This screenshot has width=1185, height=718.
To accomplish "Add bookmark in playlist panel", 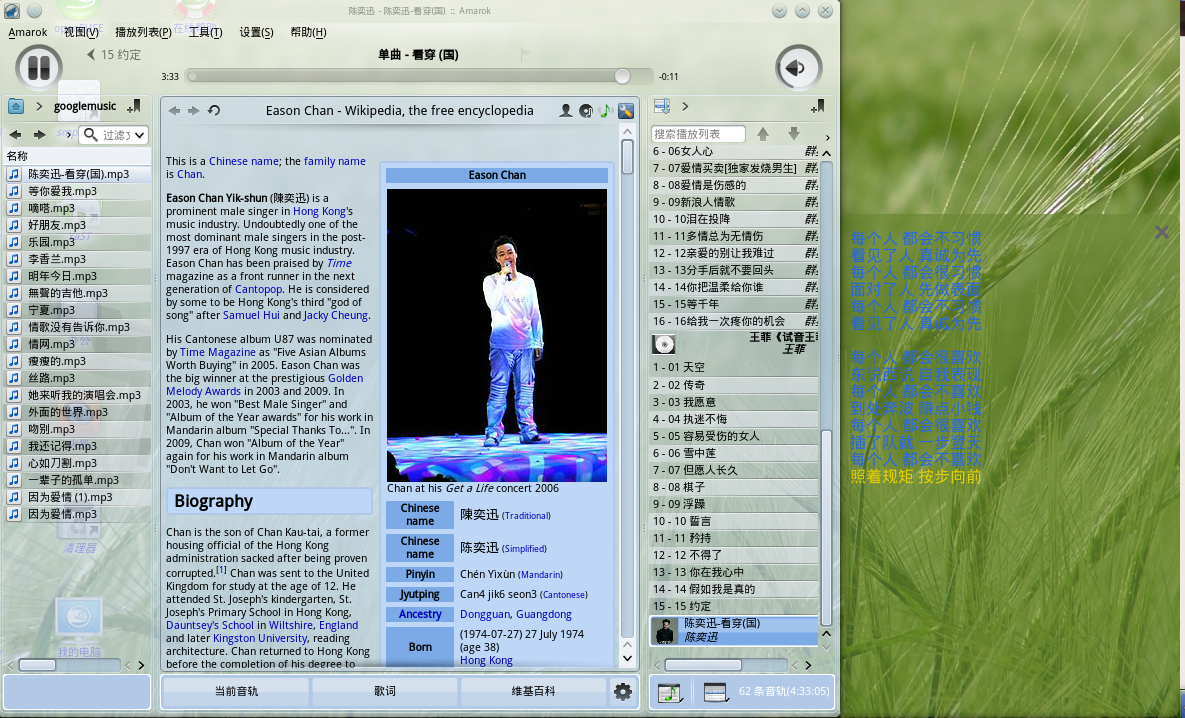I will point(817,107).
